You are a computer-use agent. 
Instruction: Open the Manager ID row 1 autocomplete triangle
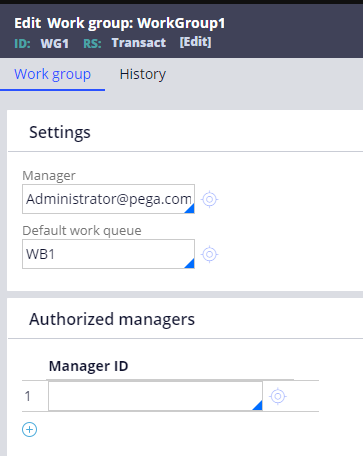coord(257,406)
